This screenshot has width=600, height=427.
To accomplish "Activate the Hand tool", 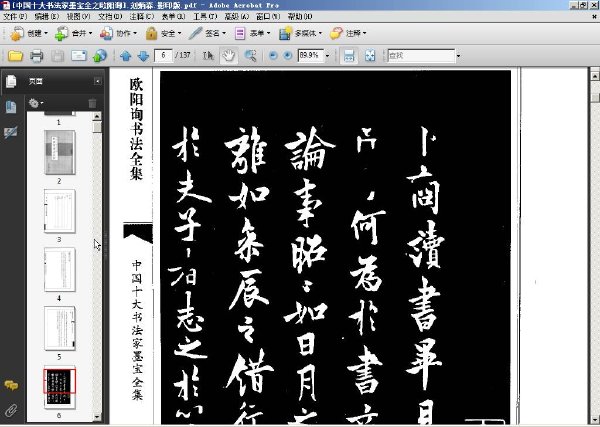I will click(x=229, y=56).
